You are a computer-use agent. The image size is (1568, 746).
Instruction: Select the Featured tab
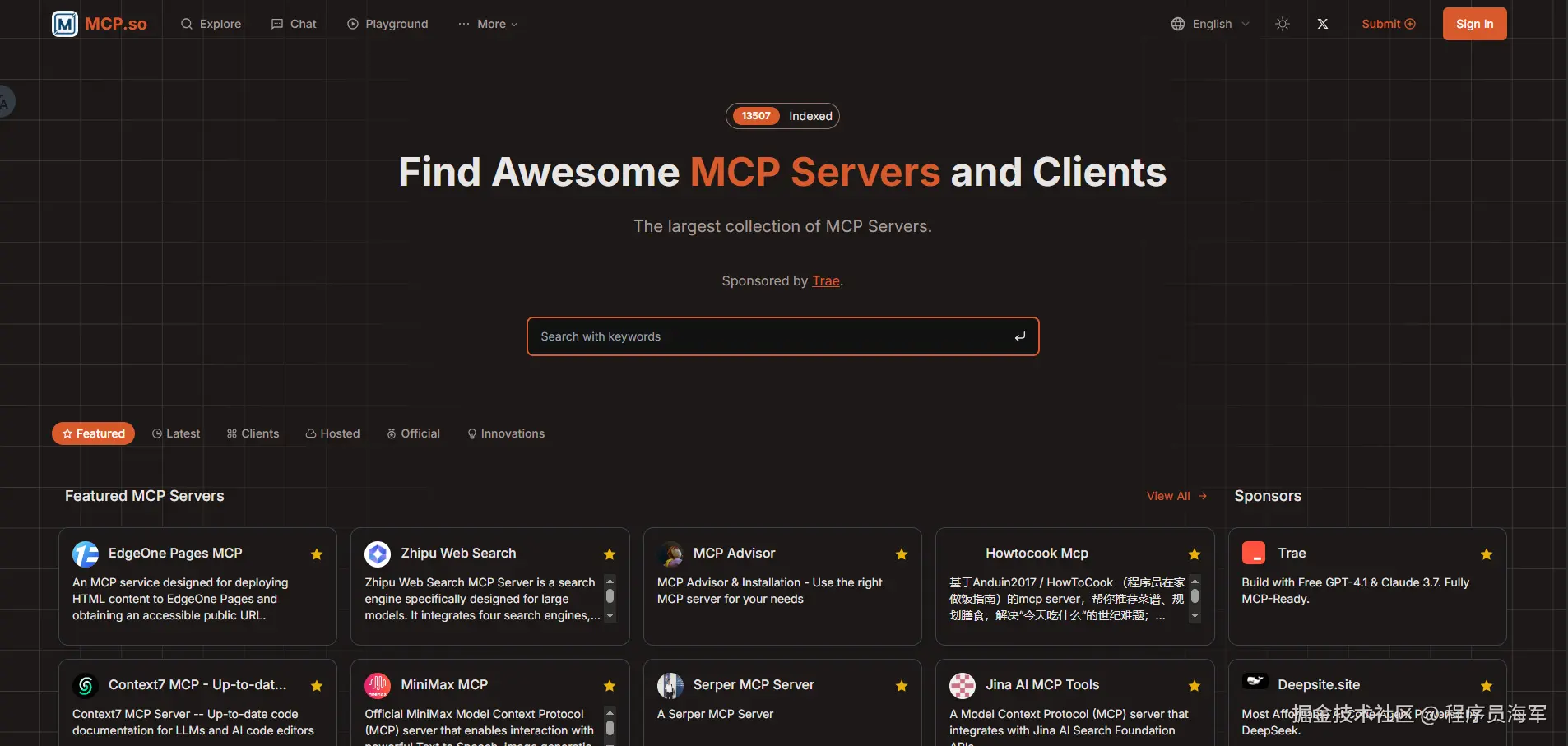[x=93, y=433]
